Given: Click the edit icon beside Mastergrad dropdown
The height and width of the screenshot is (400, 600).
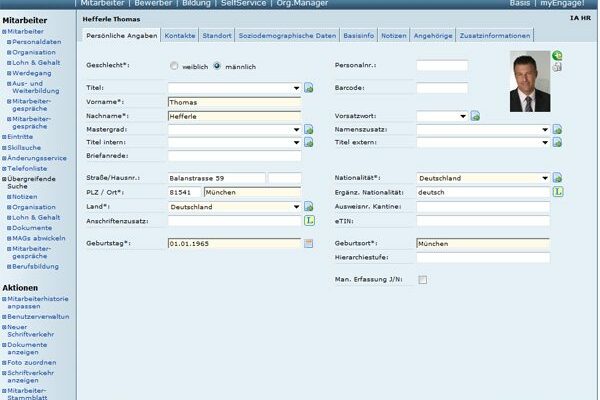Looking at the screenshot, I should coord(309,129).
